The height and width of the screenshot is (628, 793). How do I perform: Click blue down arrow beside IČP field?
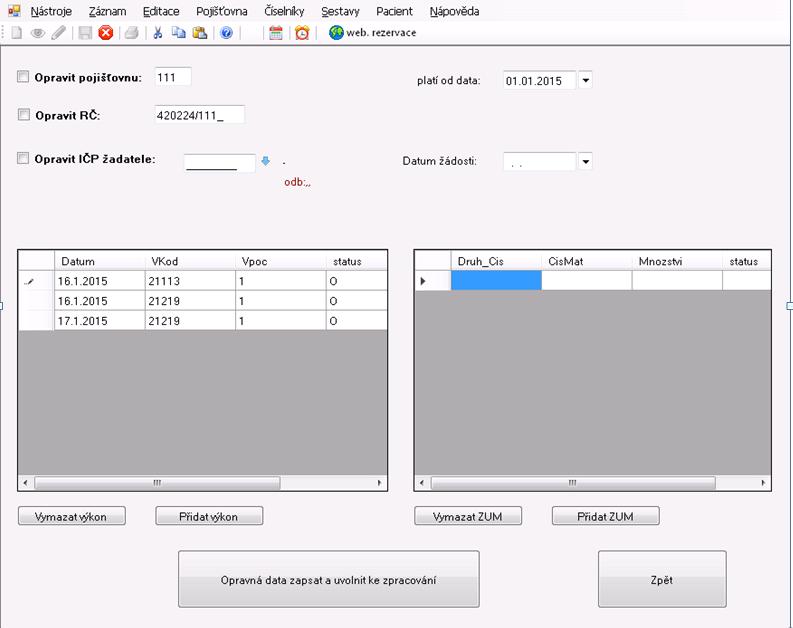(x=265, y=161)
